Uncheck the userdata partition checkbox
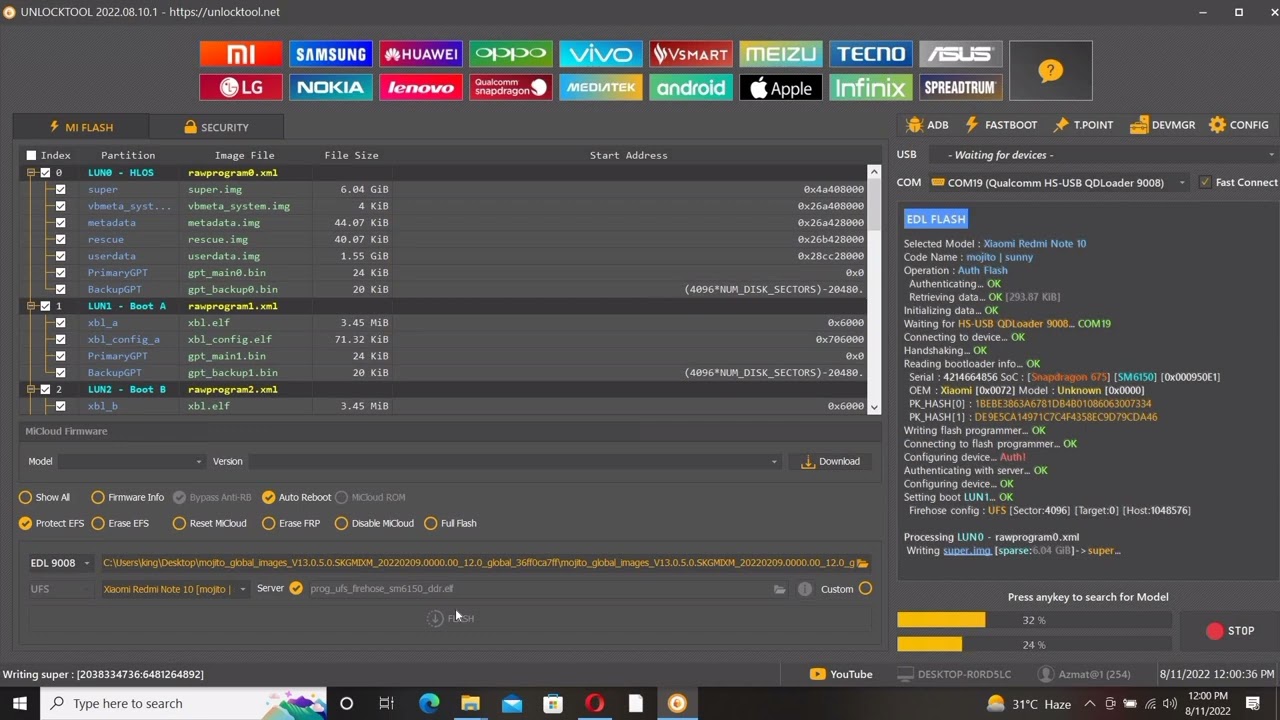Screen dimensions: 1280x720 pos(61,256)
